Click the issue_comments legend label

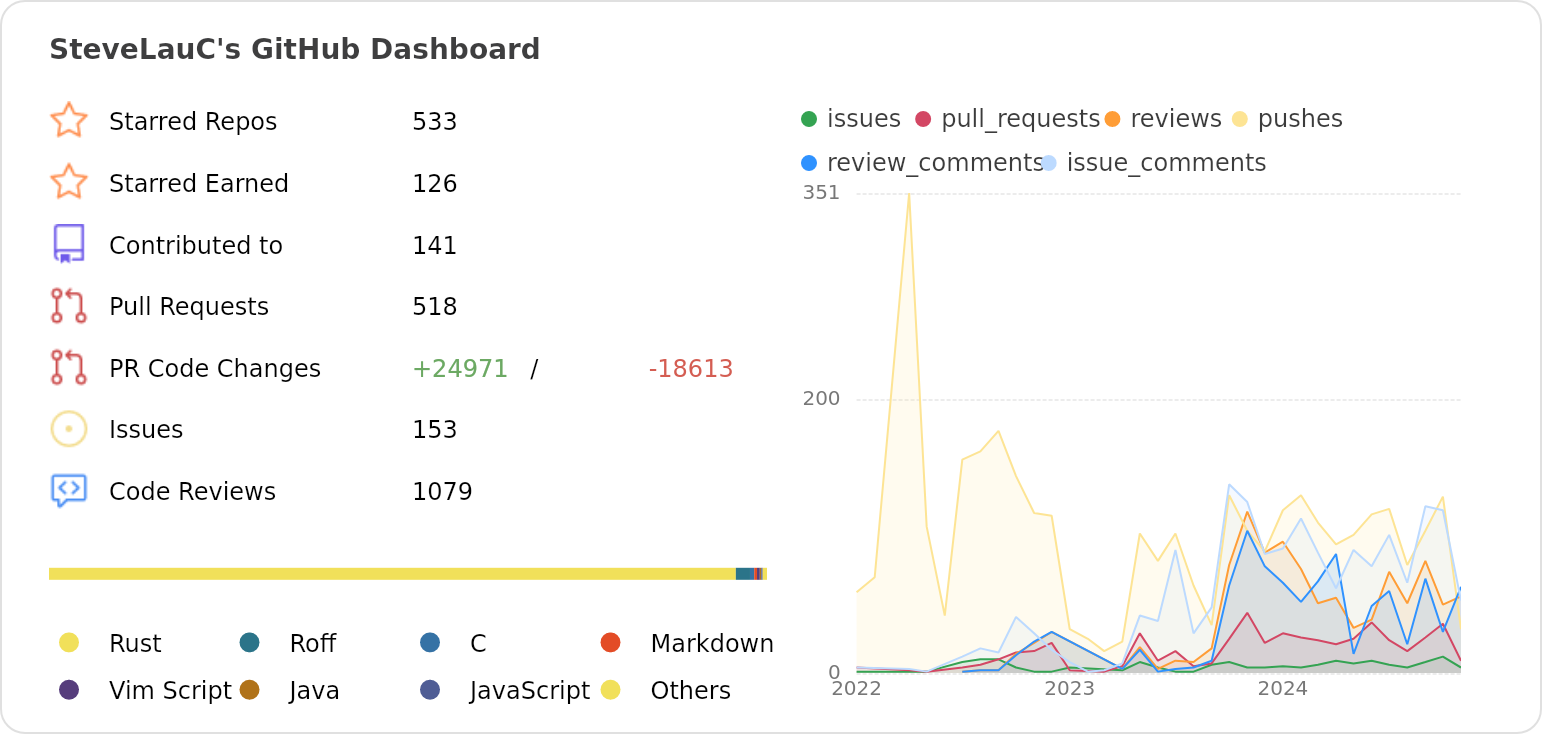(1167, 162)
